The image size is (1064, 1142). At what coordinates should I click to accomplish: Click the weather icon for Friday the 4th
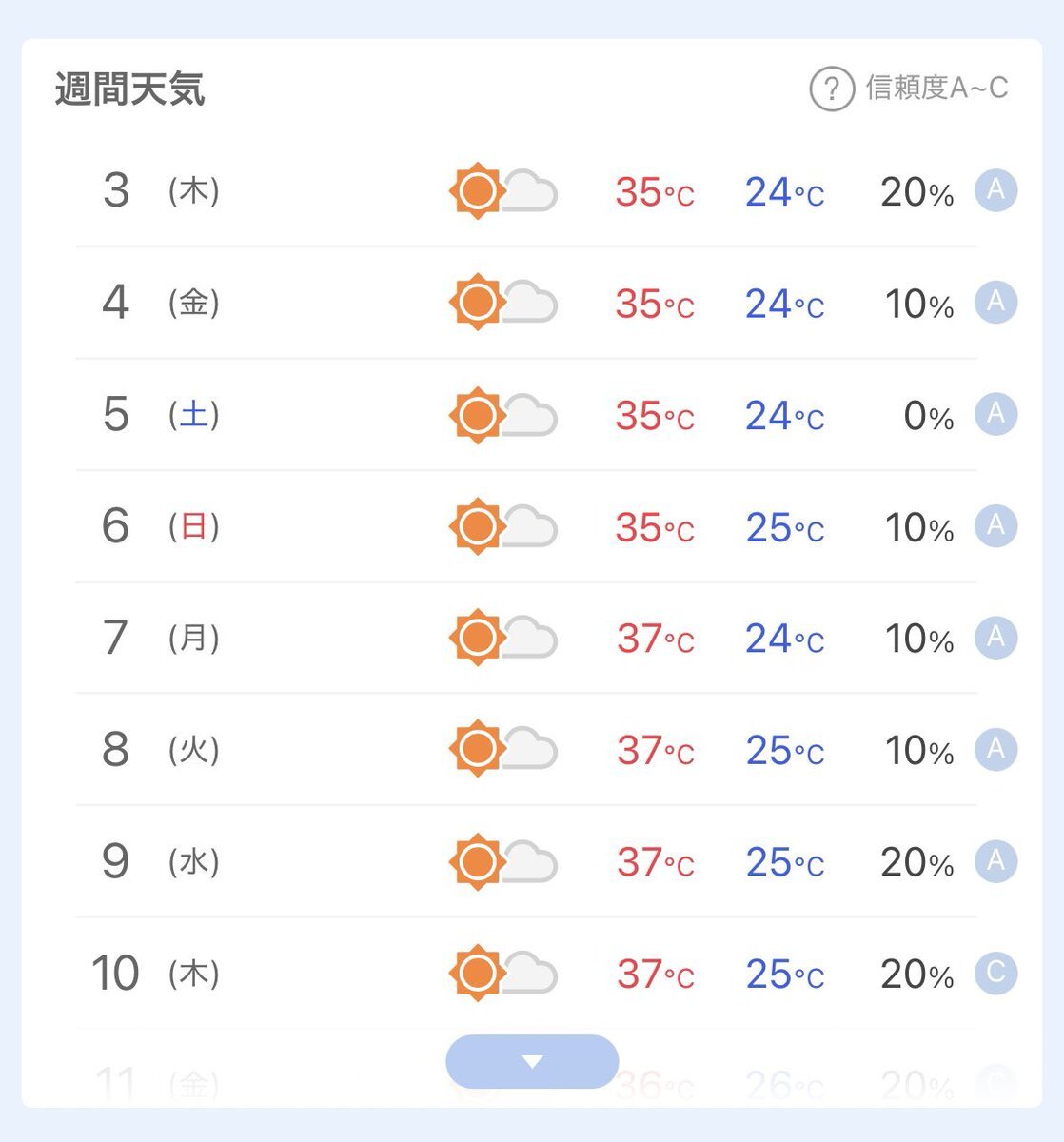tap(502, 303)
